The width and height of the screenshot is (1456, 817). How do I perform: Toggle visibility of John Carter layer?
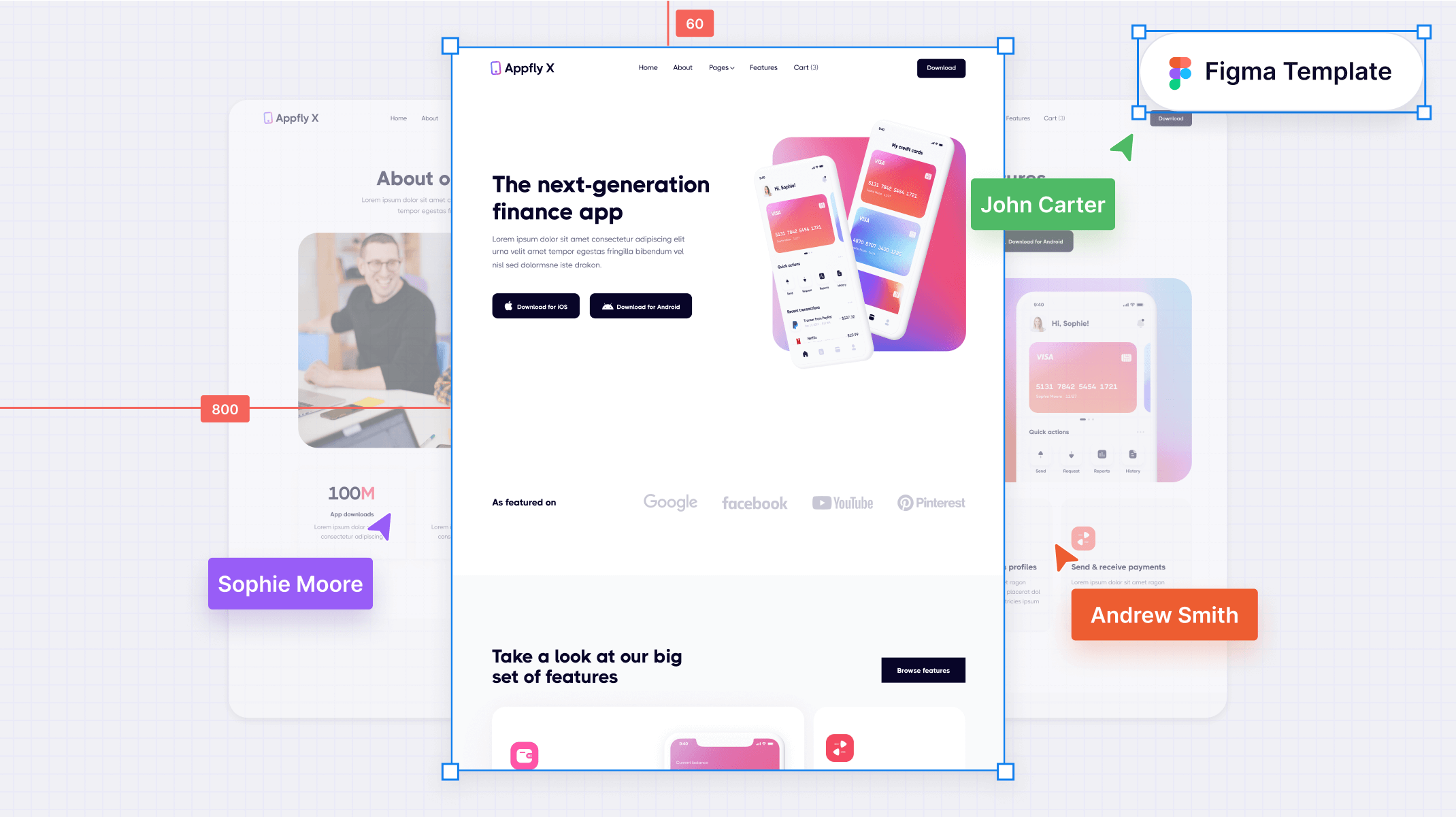1043,205
